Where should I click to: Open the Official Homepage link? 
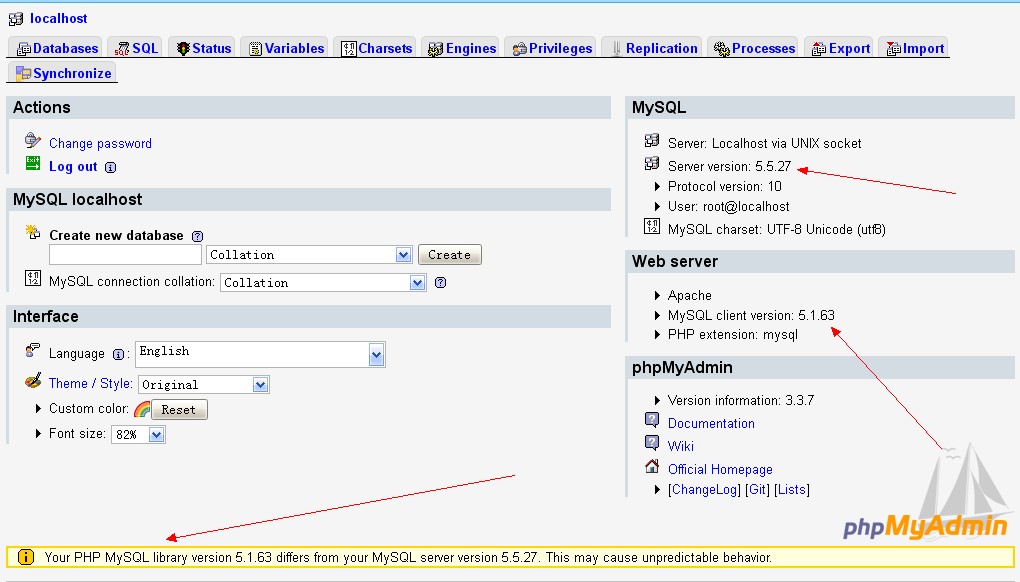pos(720,469)
